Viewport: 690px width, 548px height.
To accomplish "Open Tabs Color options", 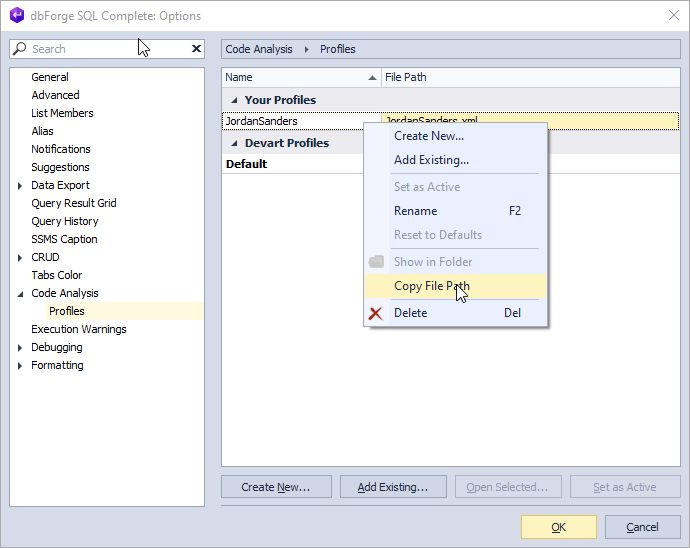I will click(x=56, y=275).
